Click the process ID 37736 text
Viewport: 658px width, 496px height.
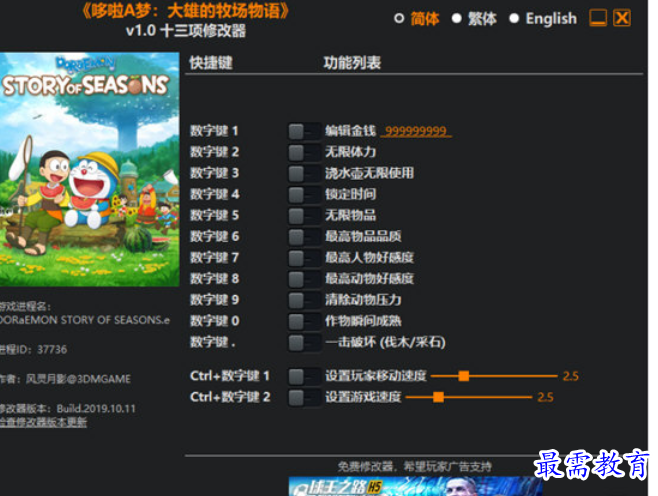(x=34, y=350)
